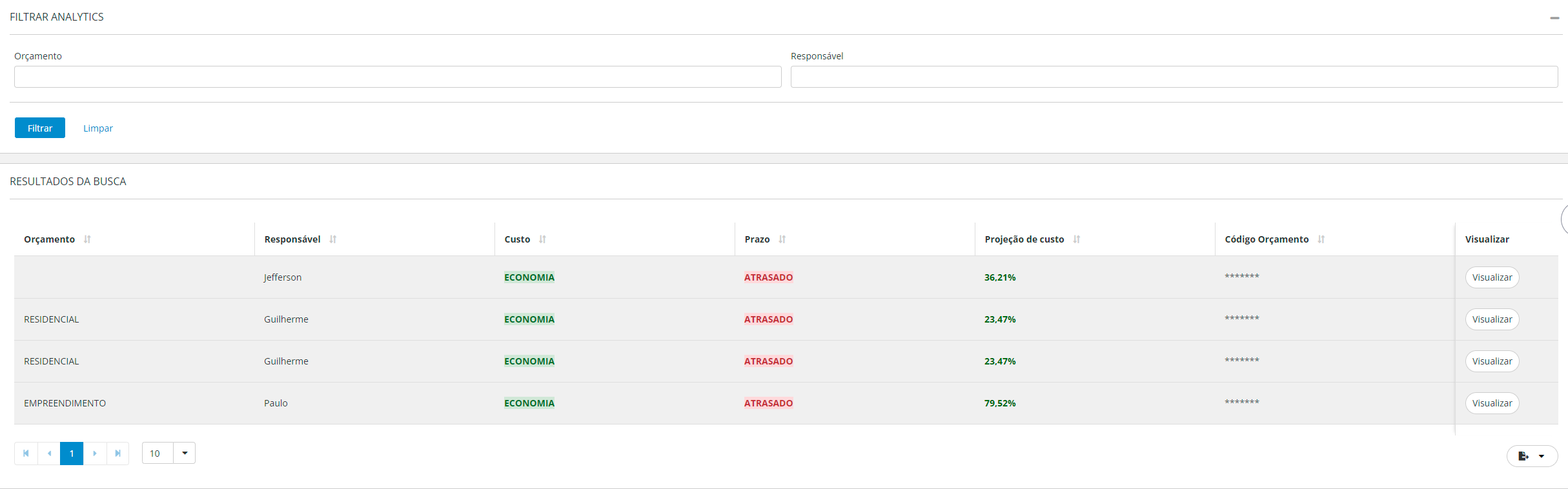Click the Limpar link
The image size is (1568, 489).
point(98,128)
